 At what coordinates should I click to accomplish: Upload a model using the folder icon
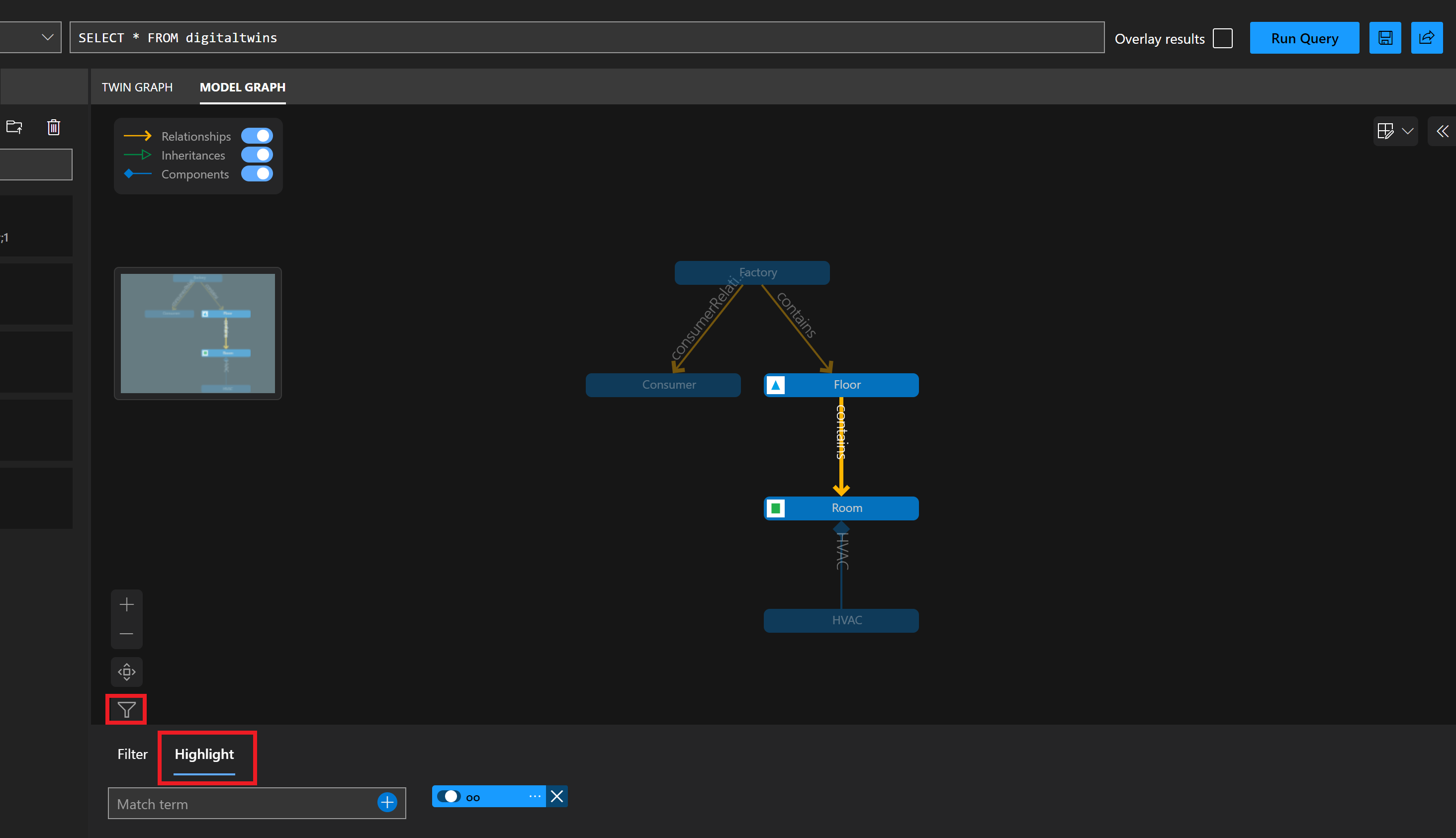(14, 127)
